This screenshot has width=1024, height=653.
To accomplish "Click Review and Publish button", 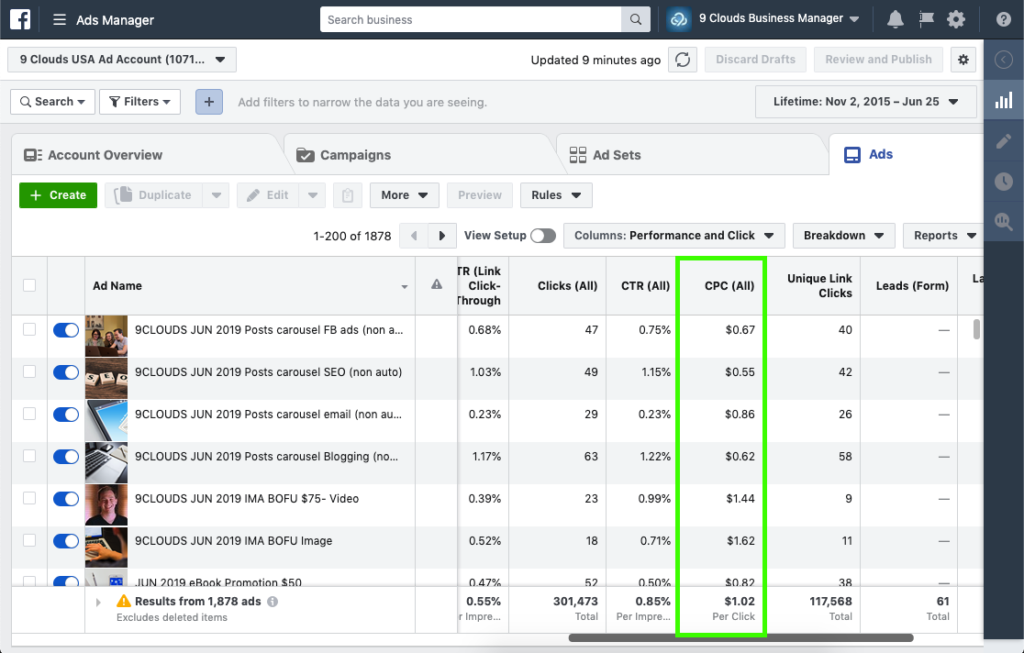I will tap(878, 59).
